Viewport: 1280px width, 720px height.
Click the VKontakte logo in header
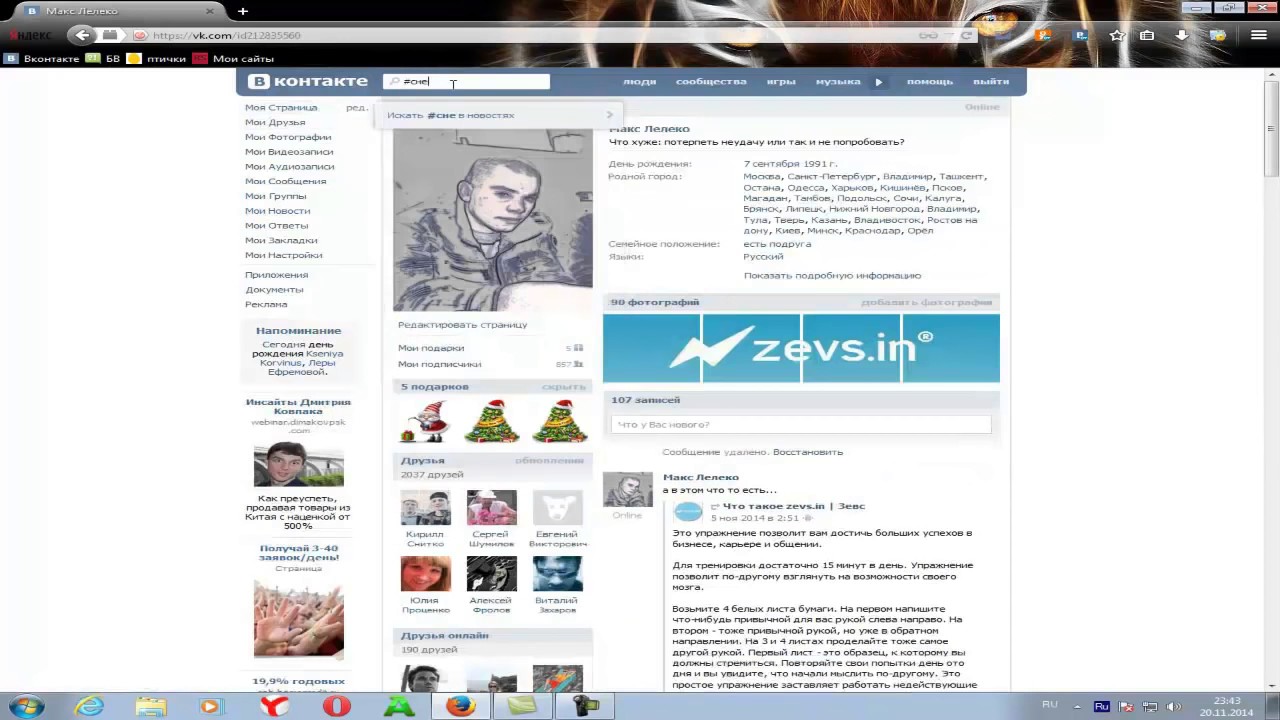pos(309,81)
